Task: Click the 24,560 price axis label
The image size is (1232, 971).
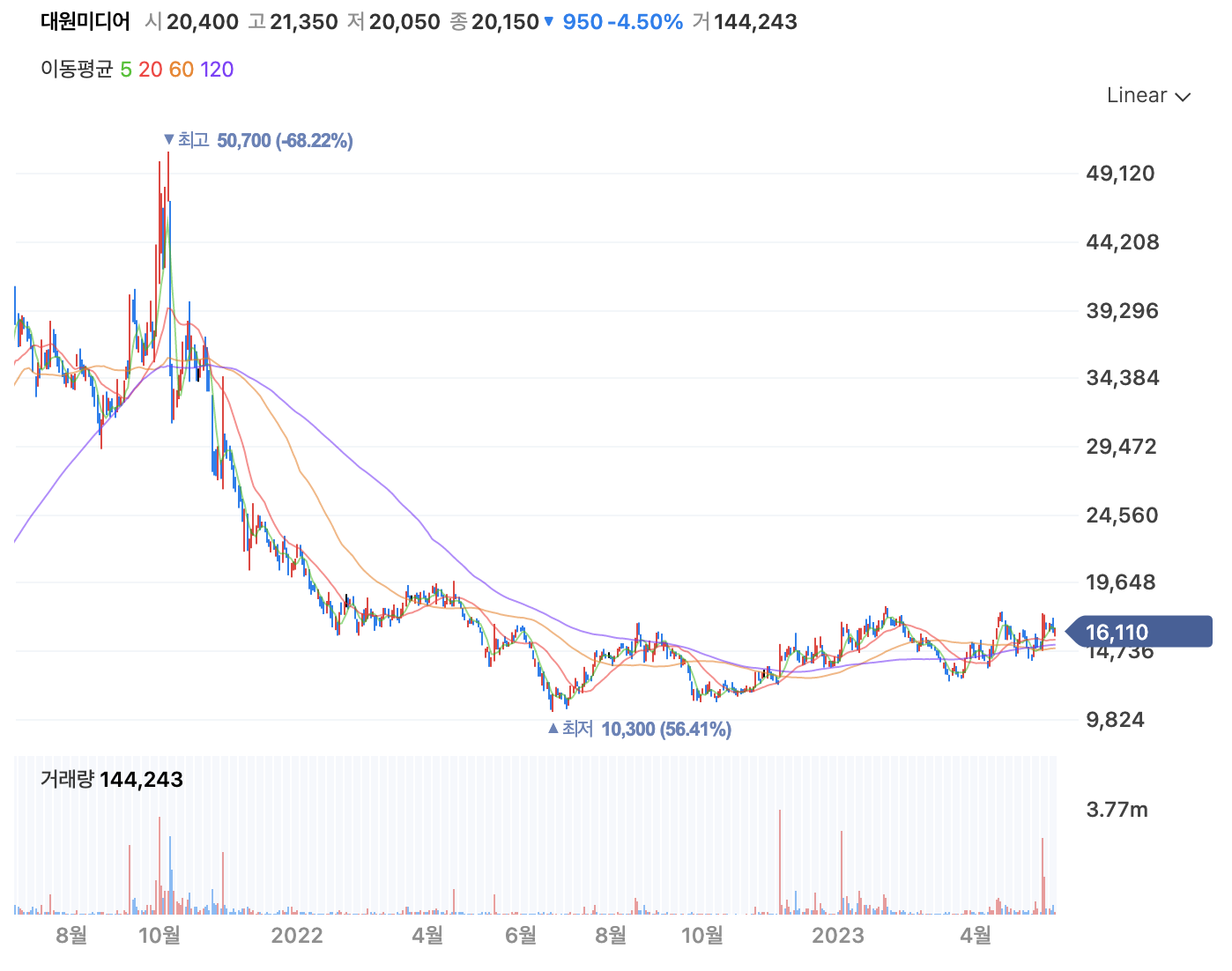Action: [x=1123, y=515]
